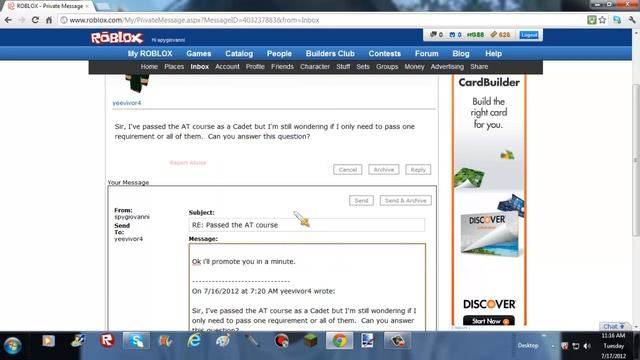Open Profile in the subnav

255,67
